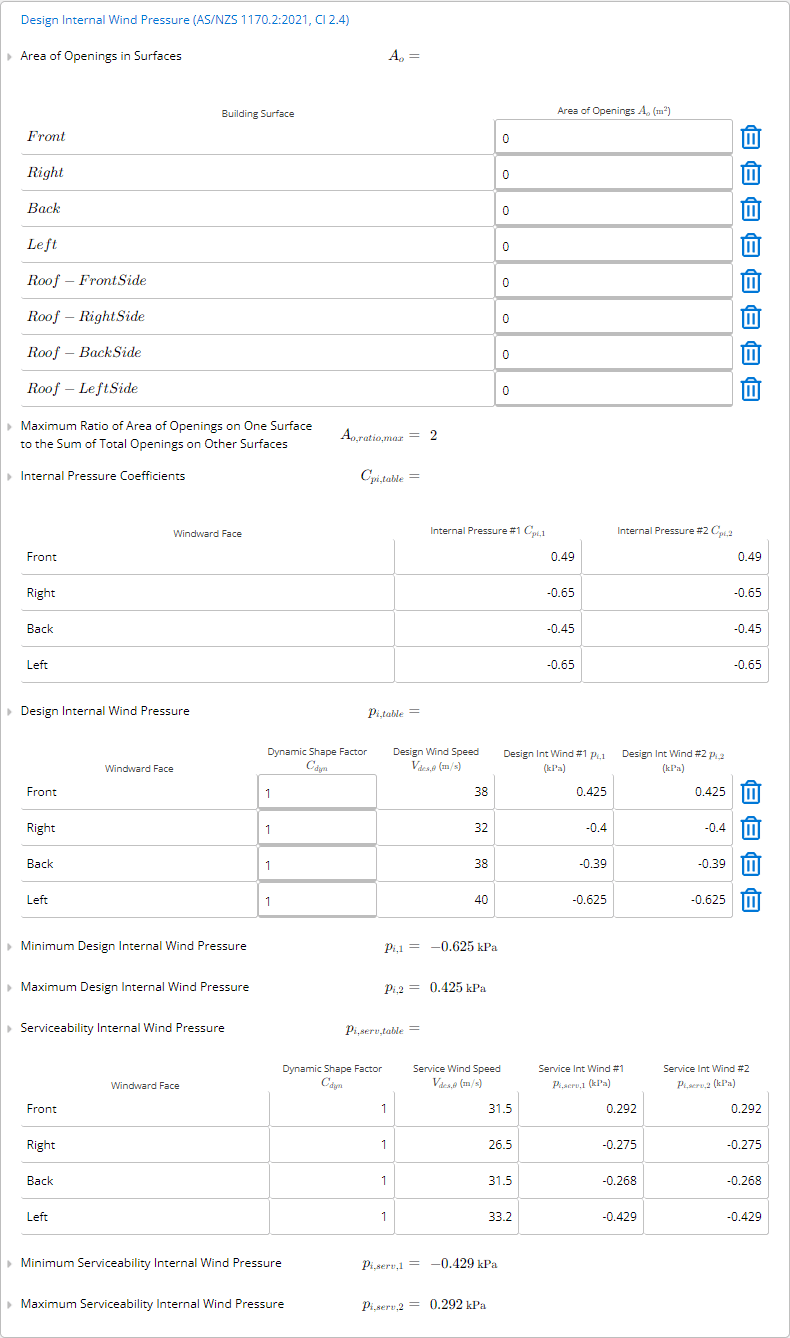Select Left design wind speed cell 40
Screen dimensions: 790x1338
coord(436,900)
